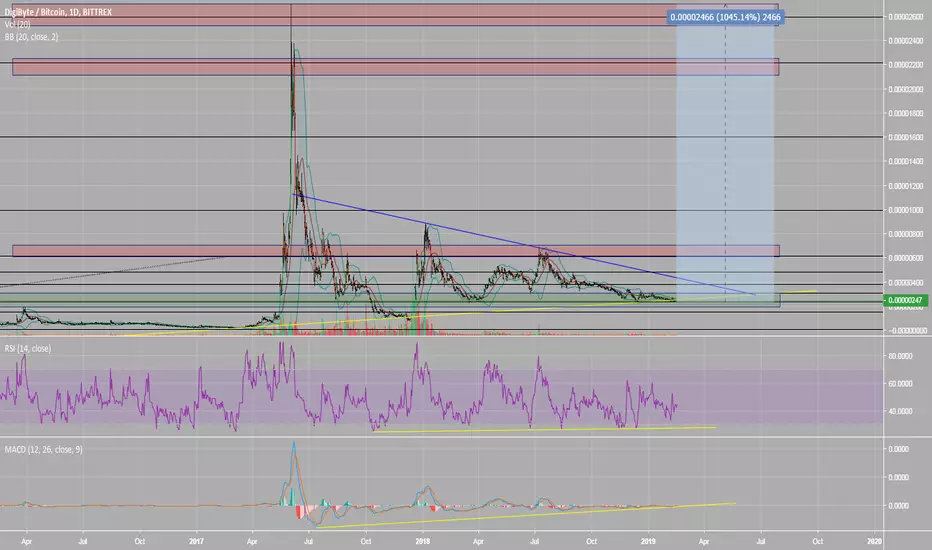The image size is (932, 550).
Task: Click the 0.00000400 price axis label
Action: [906, 282]
